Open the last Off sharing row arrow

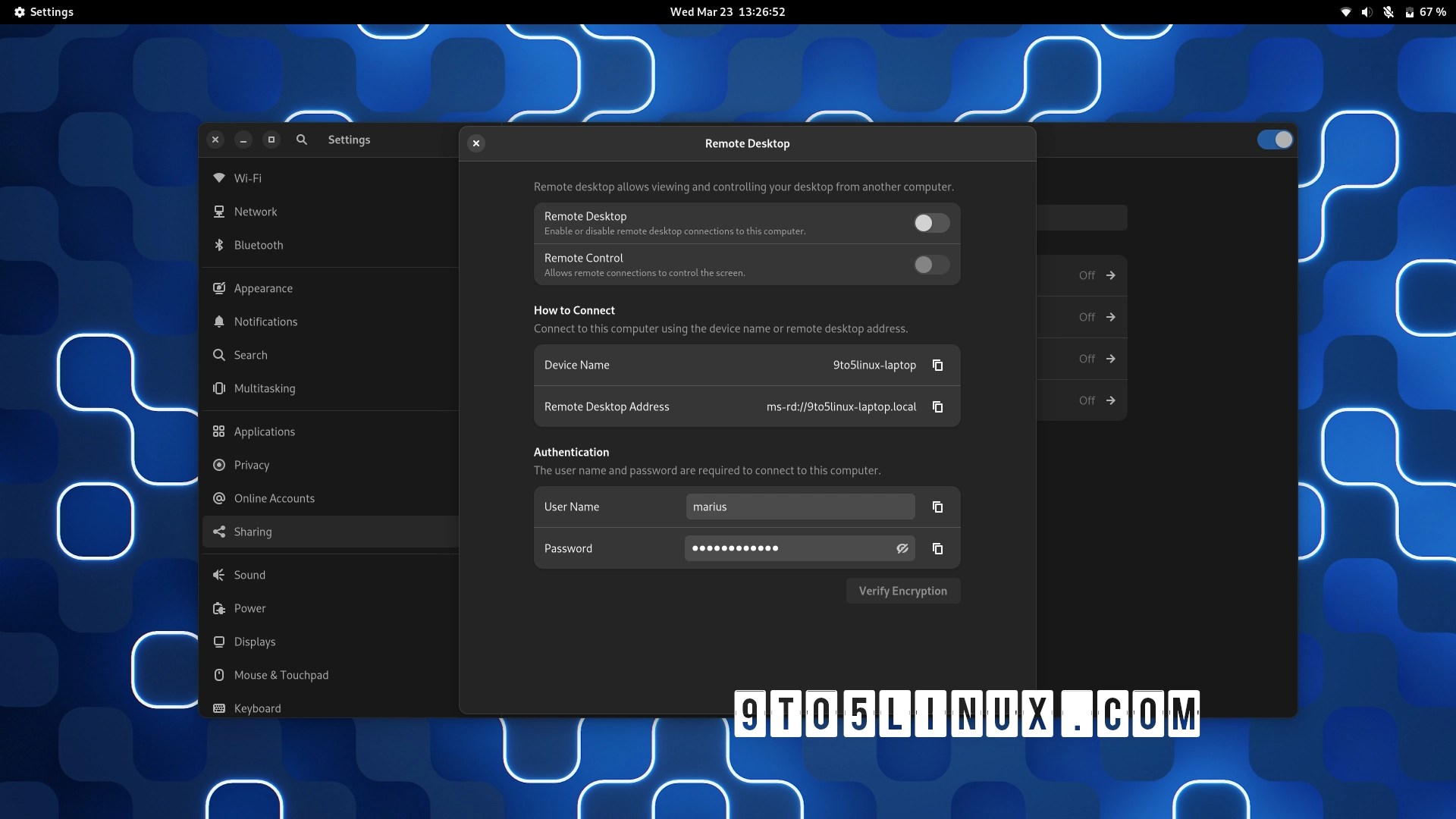point(1110,400)
